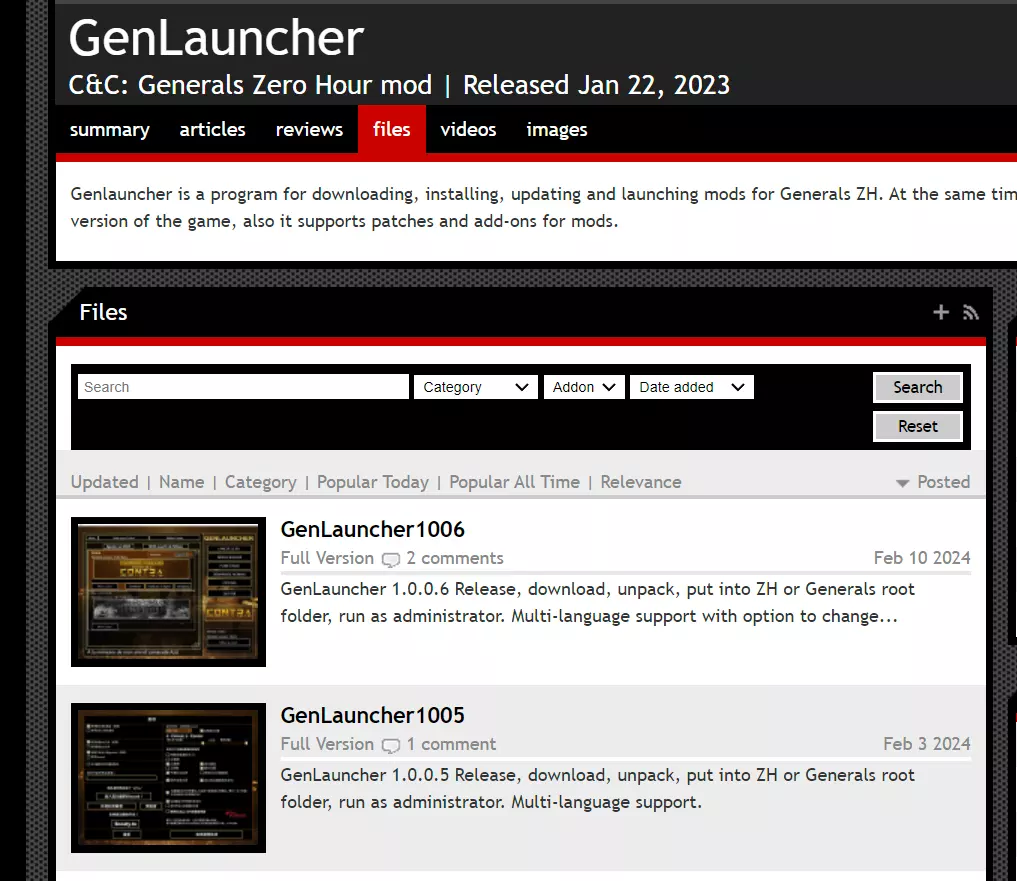Sort files by Name

click(x=182, y=482)
